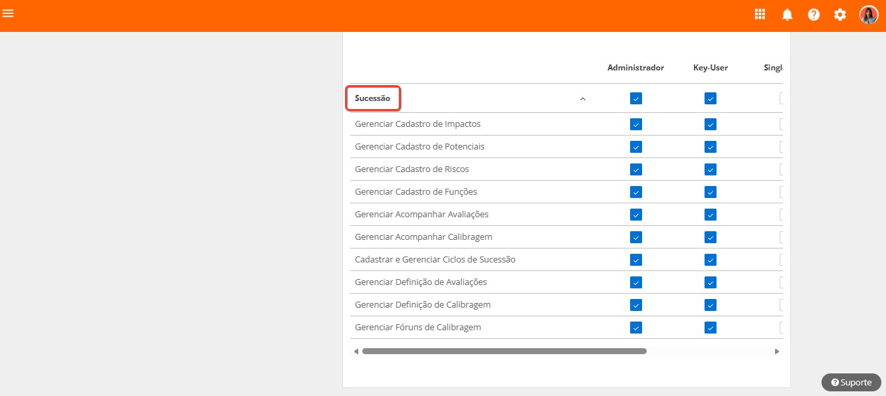
Task: Click the horizontal scrollbar thumb
Action: [504, 351]
